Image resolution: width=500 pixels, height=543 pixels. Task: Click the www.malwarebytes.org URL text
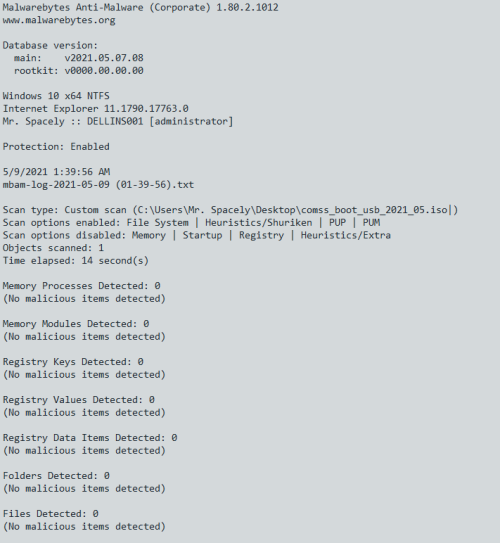[x=59, y=20]
